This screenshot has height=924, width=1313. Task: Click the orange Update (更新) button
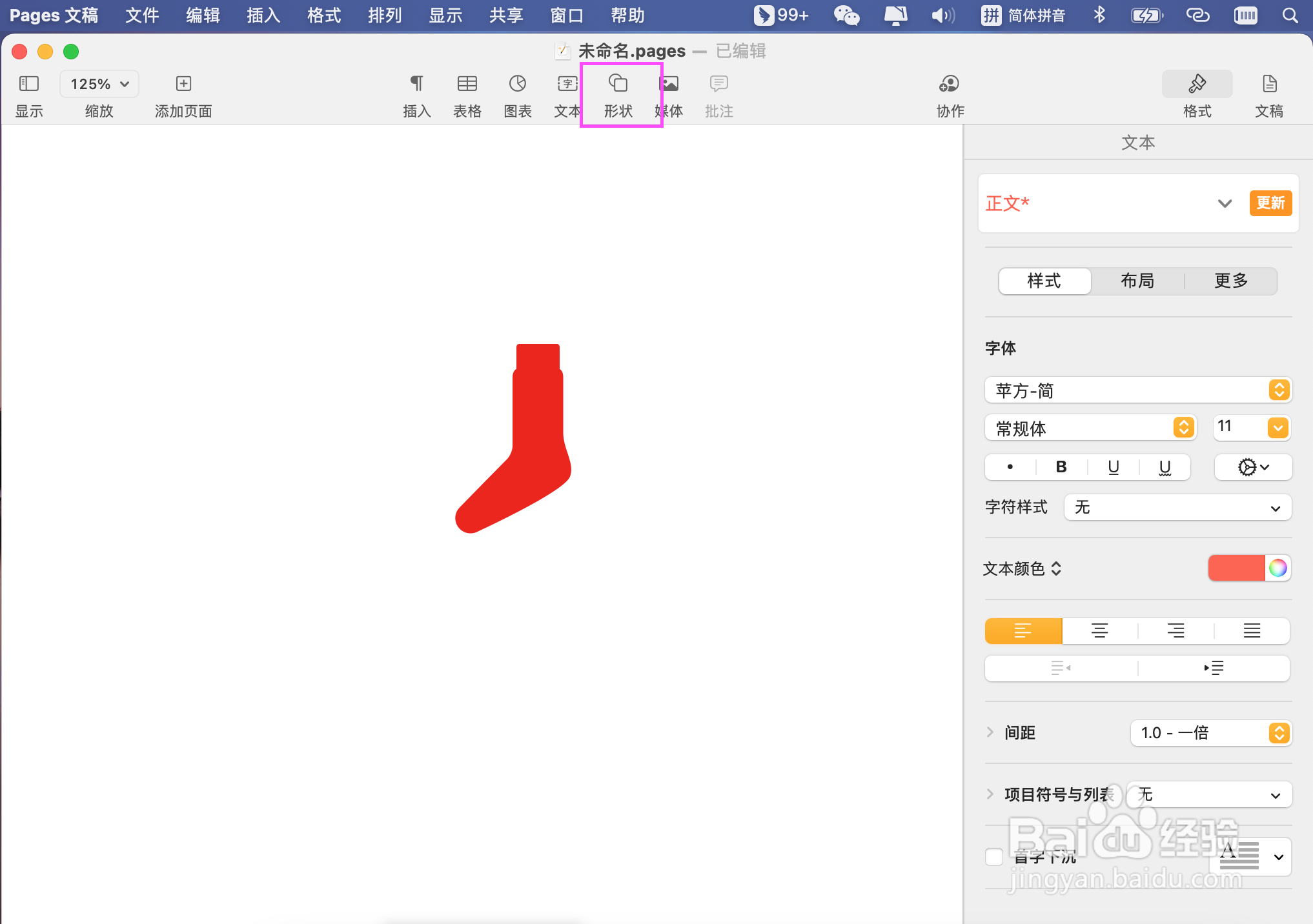pyautogui.click(x=1270, y=203)
